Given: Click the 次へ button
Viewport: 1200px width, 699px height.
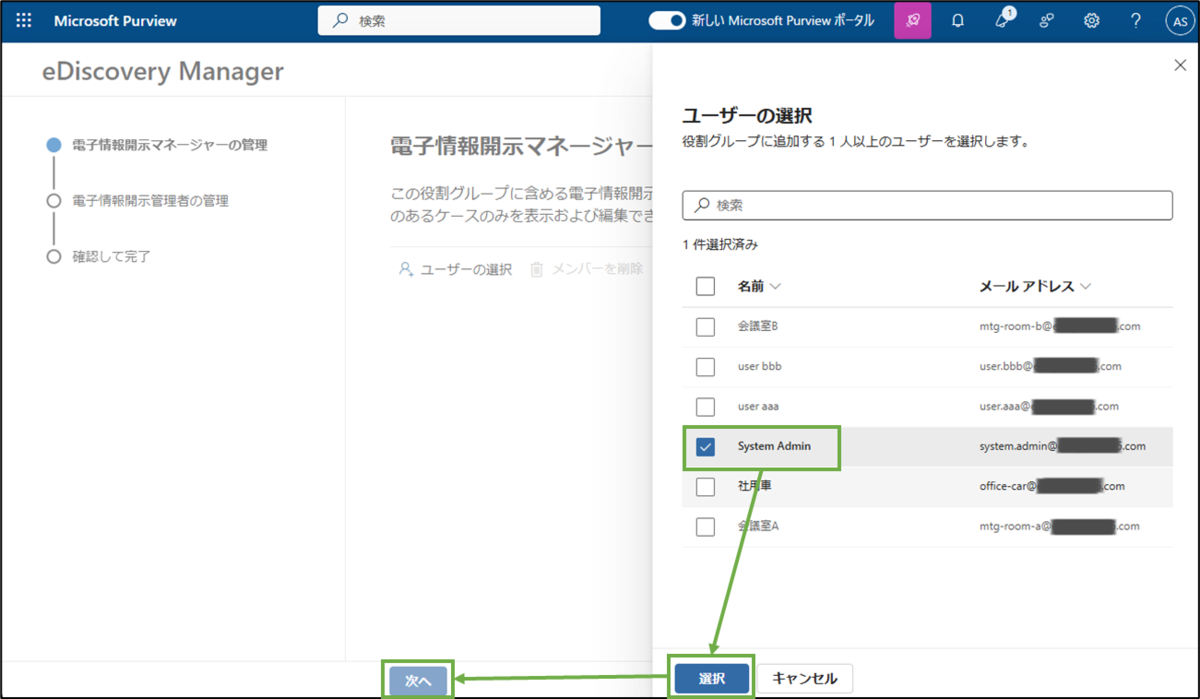Looking at the screenshot, I should [418, 679].
